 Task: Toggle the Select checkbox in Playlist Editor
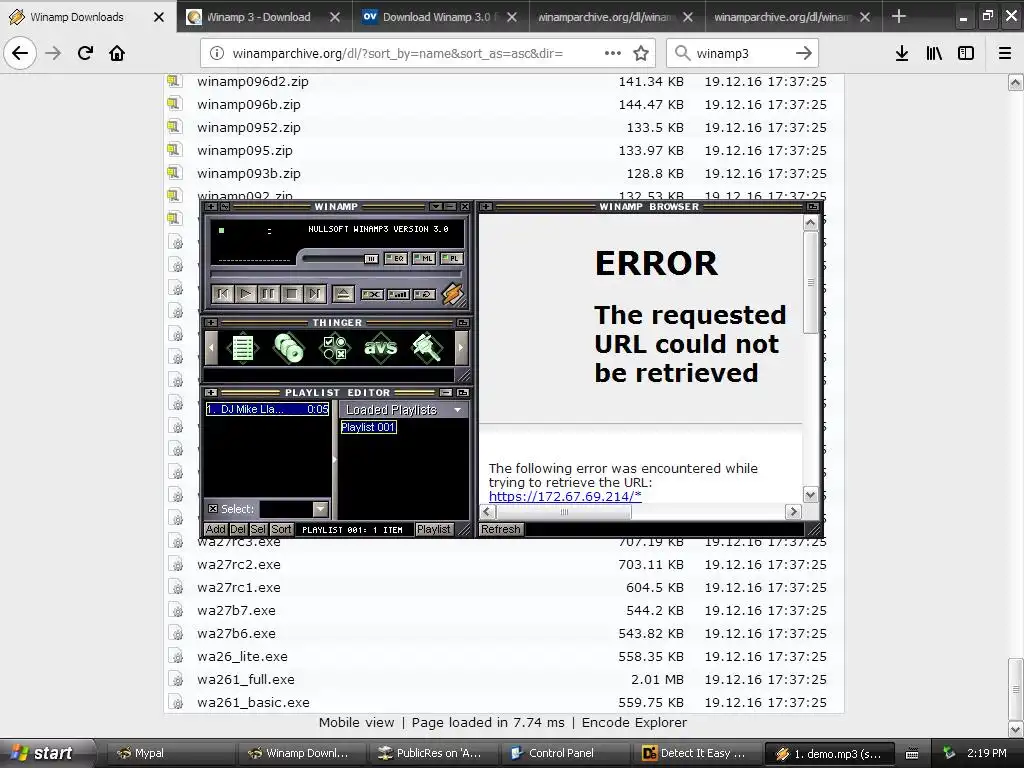click(213, 509)
